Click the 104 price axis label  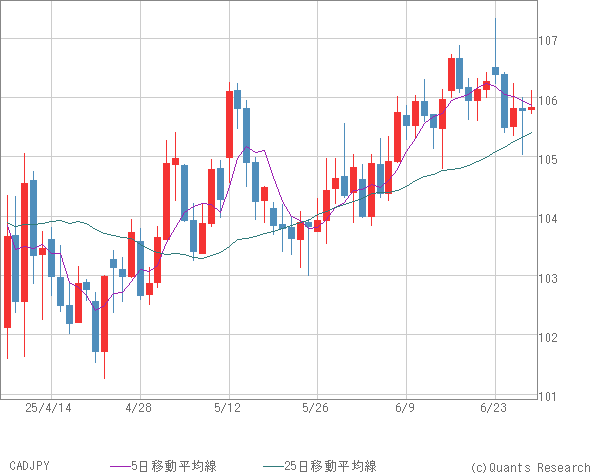point(548,219)
